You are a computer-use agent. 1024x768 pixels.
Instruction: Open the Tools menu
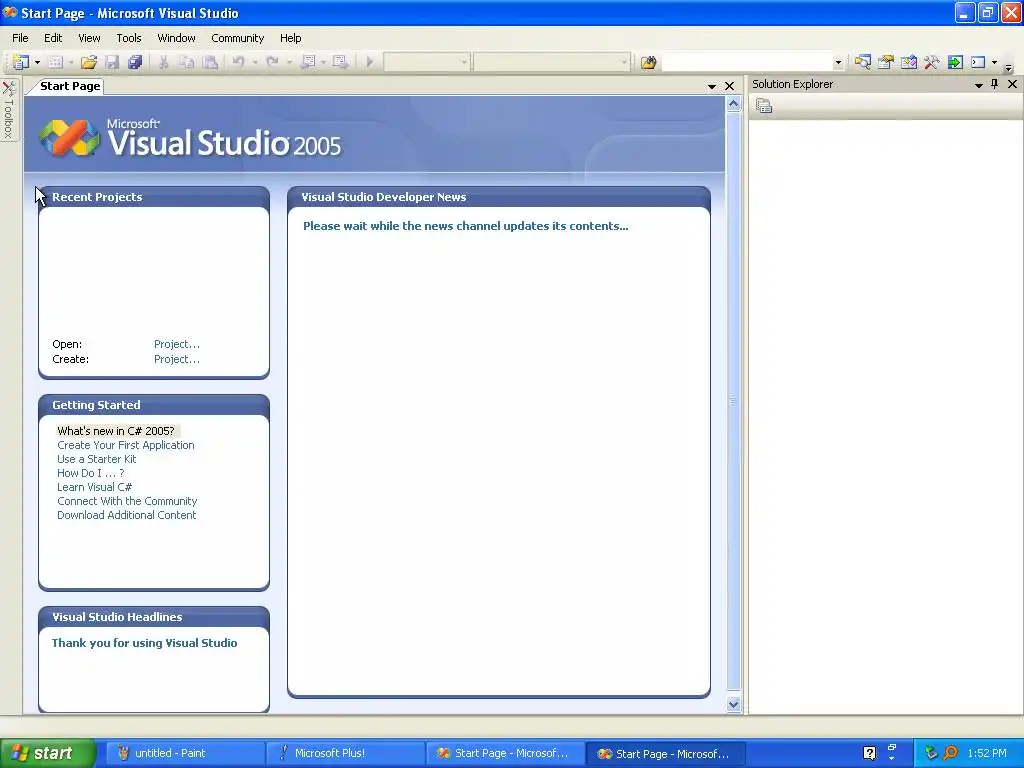pyautogui.click(x=129, y=38)
